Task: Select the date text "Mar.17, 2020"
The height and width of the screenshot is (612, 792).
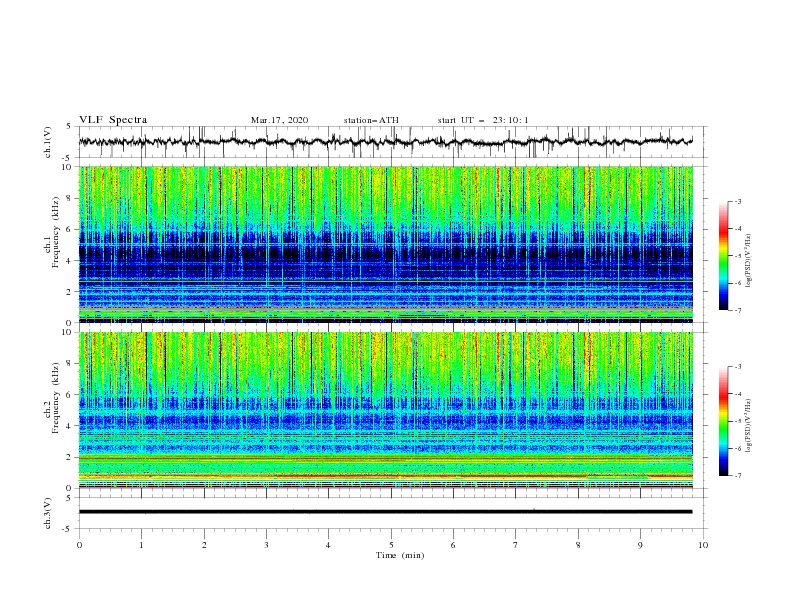Action: (x=279, y=120)
